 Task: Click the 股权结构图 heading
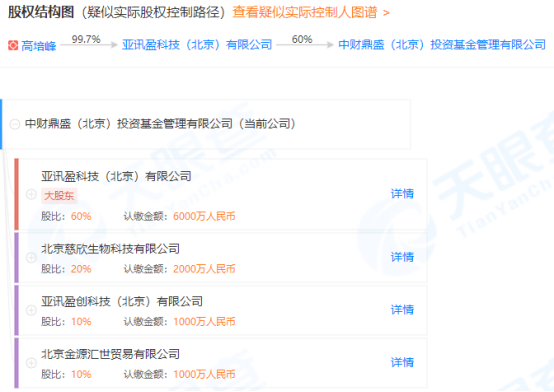click(41, 12)
